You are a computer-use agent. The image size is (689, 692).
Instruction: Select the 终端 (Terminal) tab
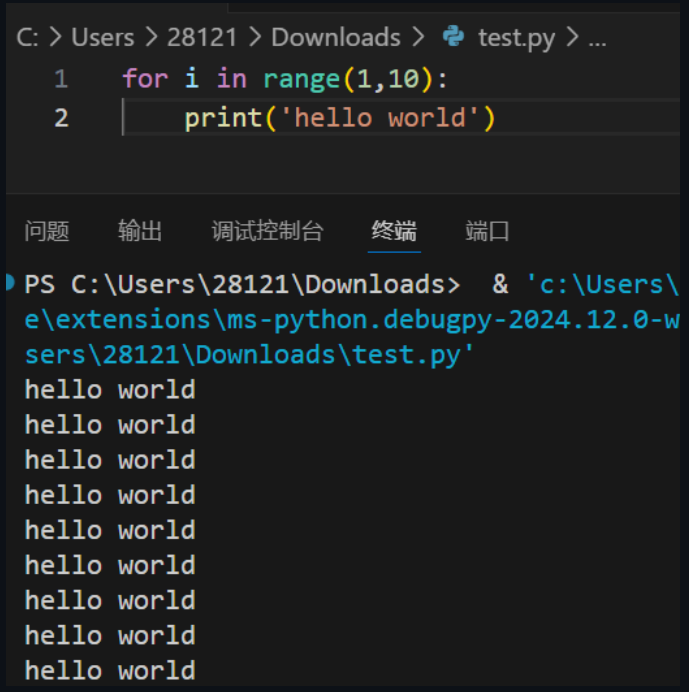394,231
